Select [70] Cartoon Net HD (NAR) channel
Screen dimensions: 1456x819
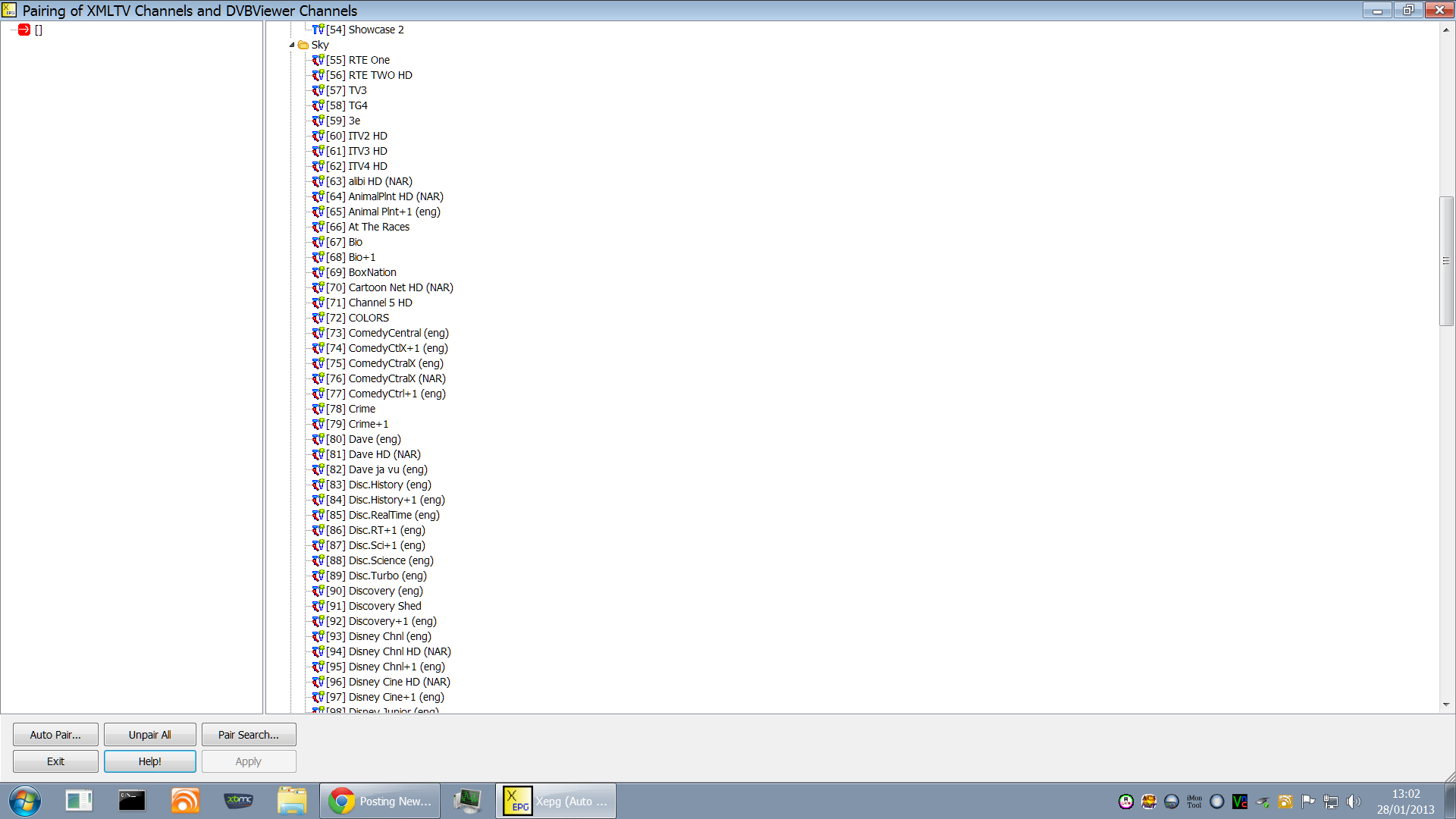390,287
